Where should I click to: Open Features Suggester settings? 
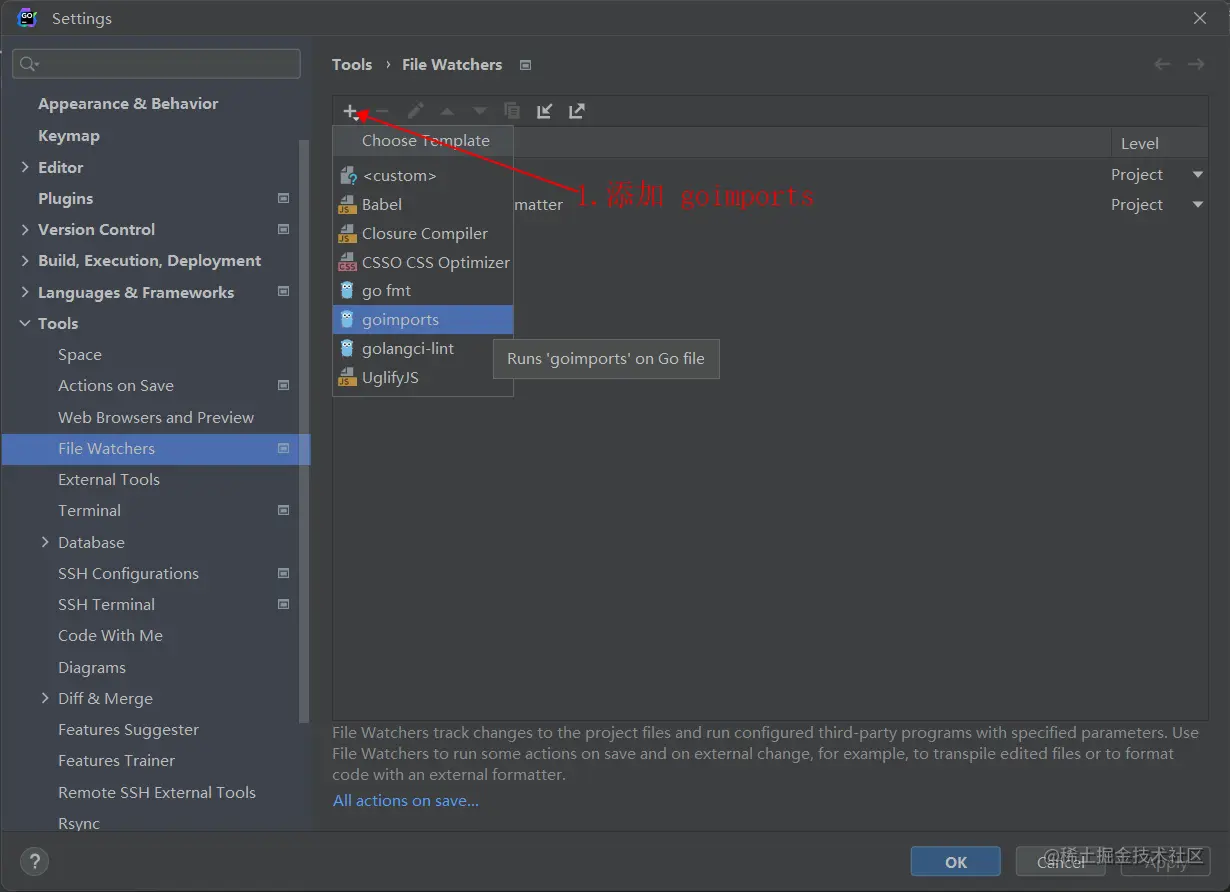(128, 730)
